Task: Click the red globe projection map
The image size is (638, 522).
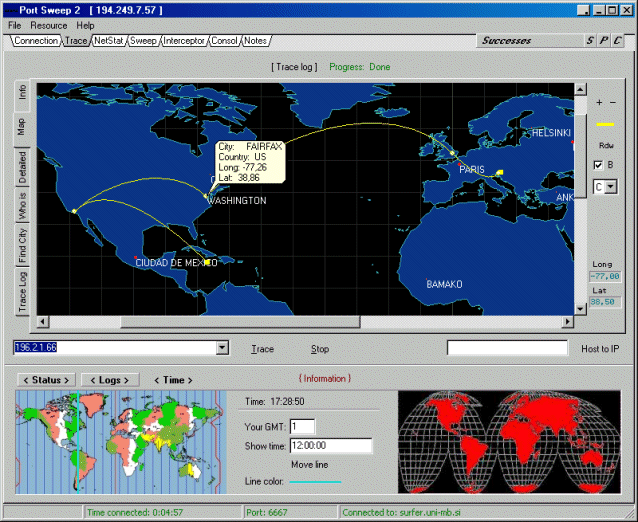Action: [x=509, y=438]
